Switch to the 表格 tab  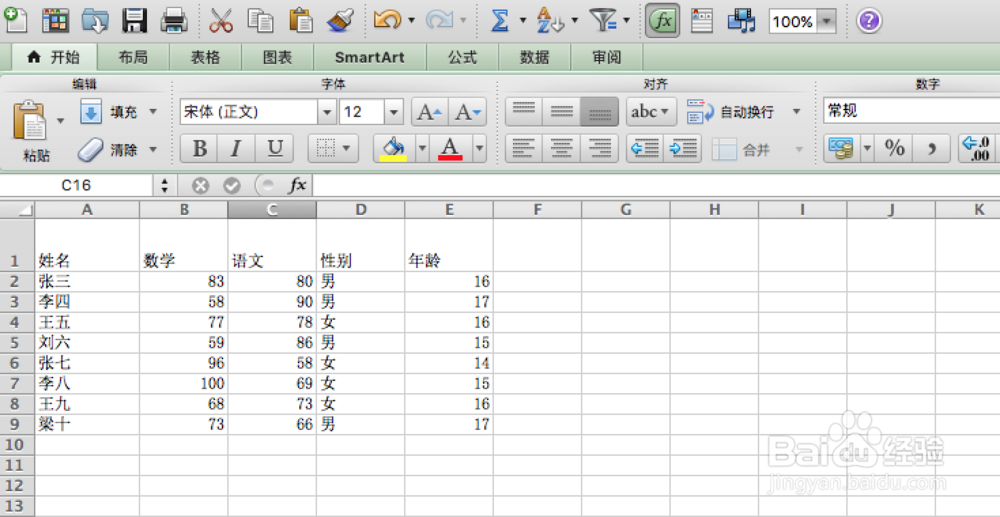(x=205, y=57)
